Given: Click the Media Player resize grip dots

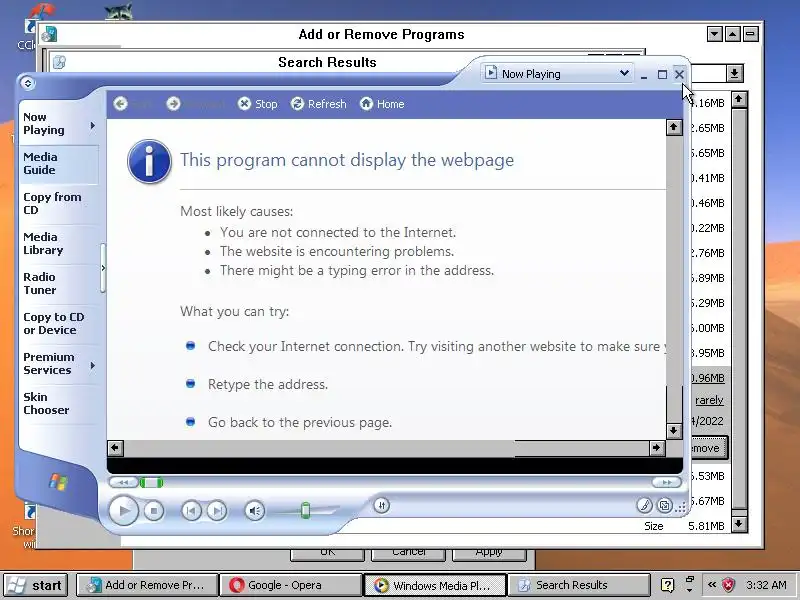Looking at the screenshot, I should pyautogui.click(x=681, y=507).
